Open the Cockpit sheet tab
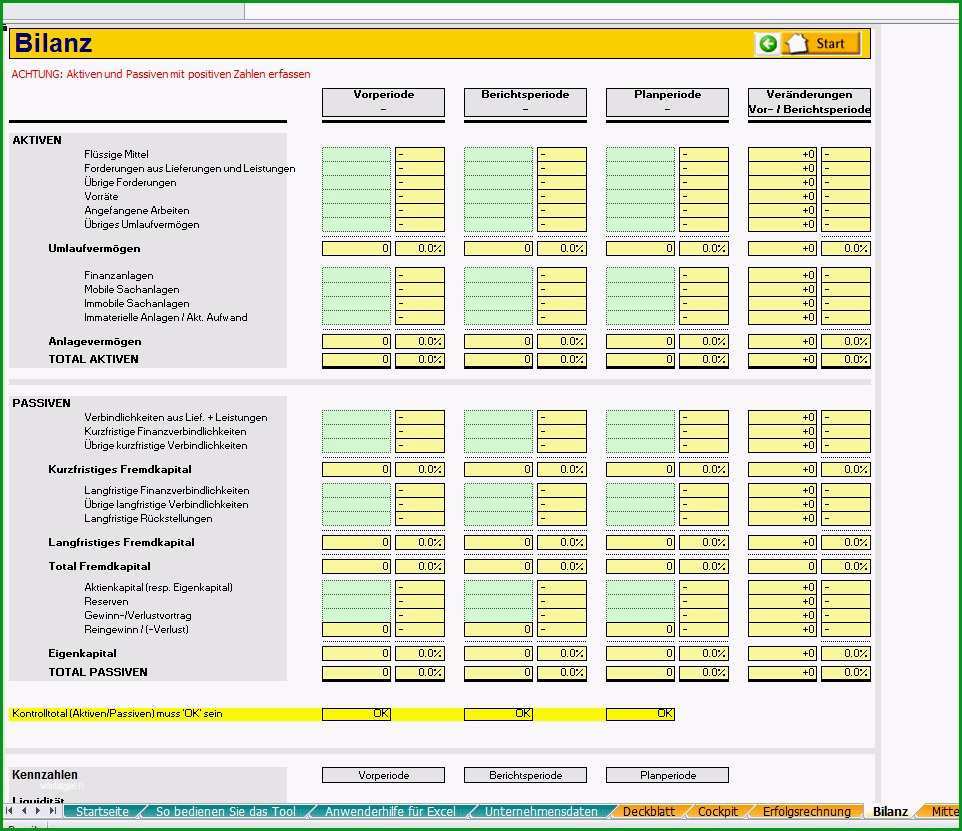 [x=718, y=811]
